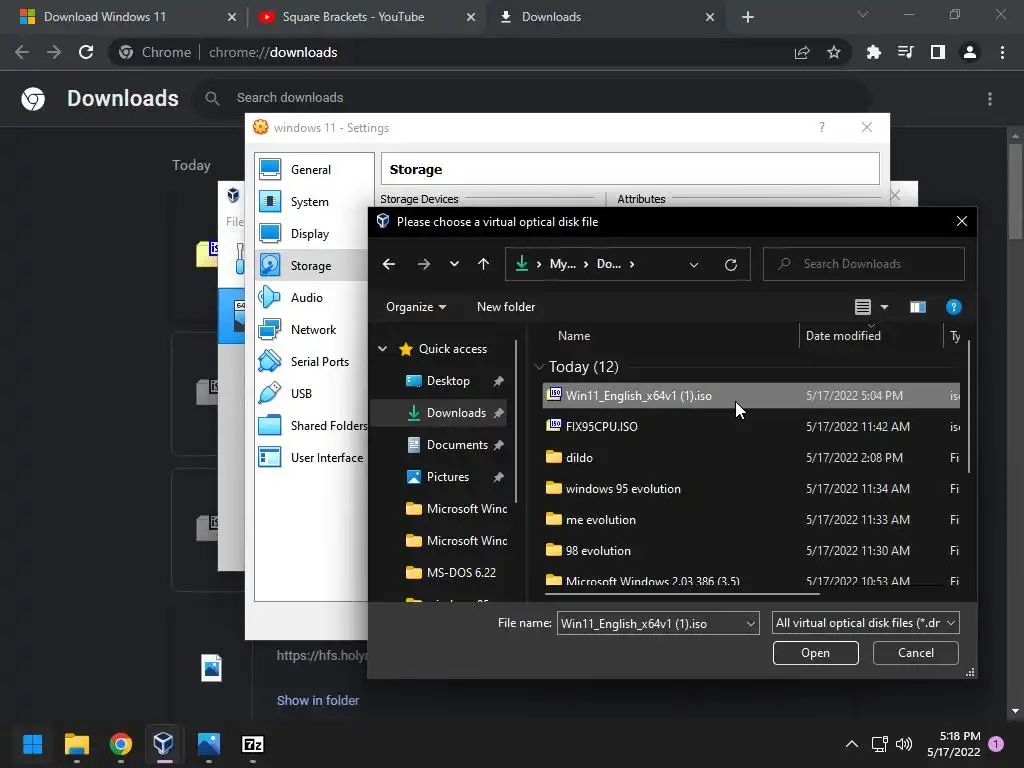Select Desktop in Quick access
Screen dimensions: 1024x768
[448, 381]
